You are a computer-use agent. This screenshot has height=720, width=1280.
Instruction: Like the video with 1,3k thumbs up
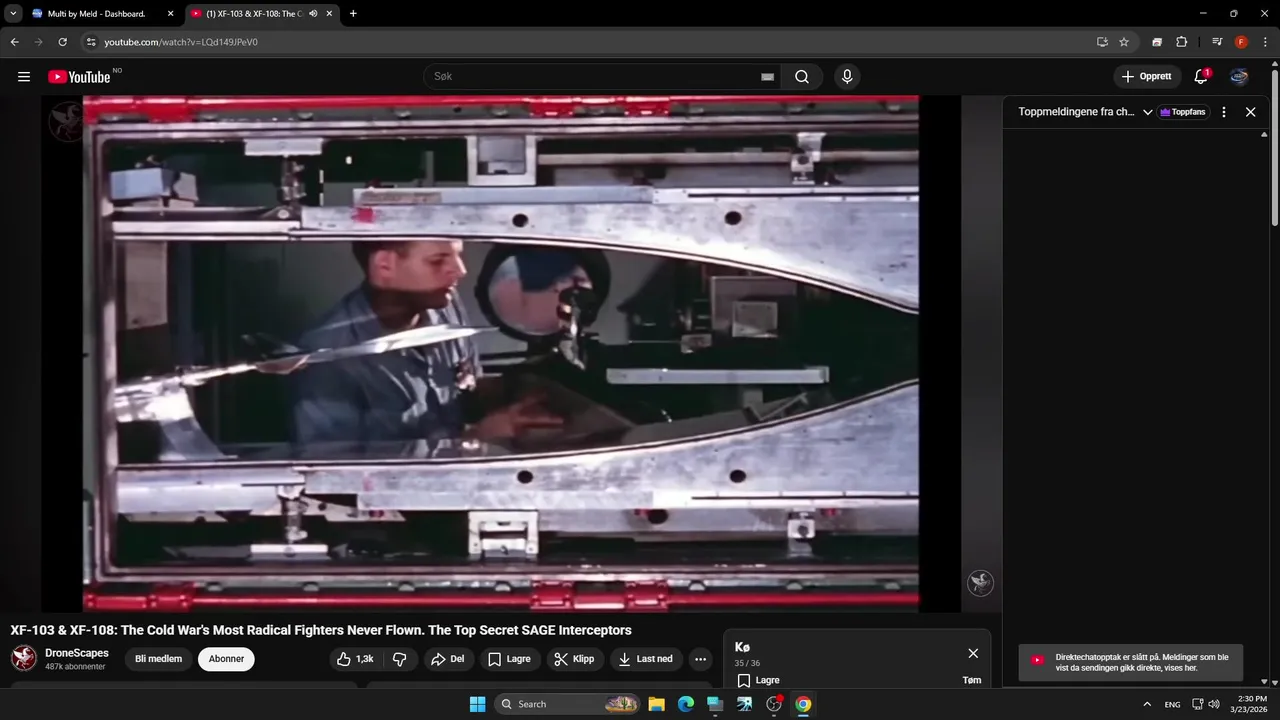[x=356, y=659]
